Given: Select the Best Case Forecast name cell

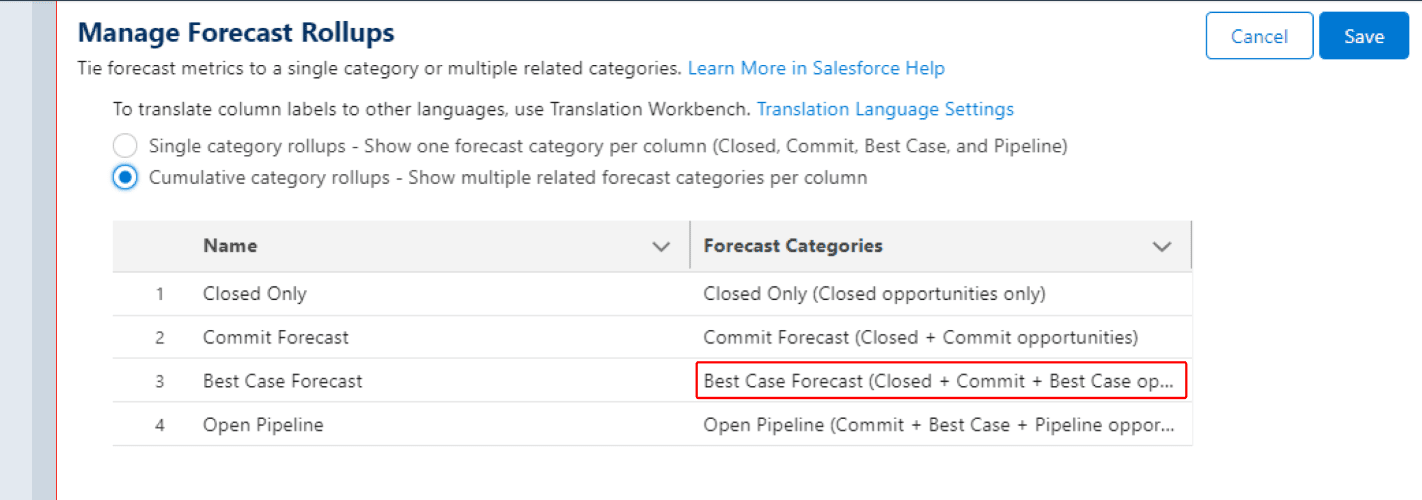Looking at the screenshot, I should 283,381.
